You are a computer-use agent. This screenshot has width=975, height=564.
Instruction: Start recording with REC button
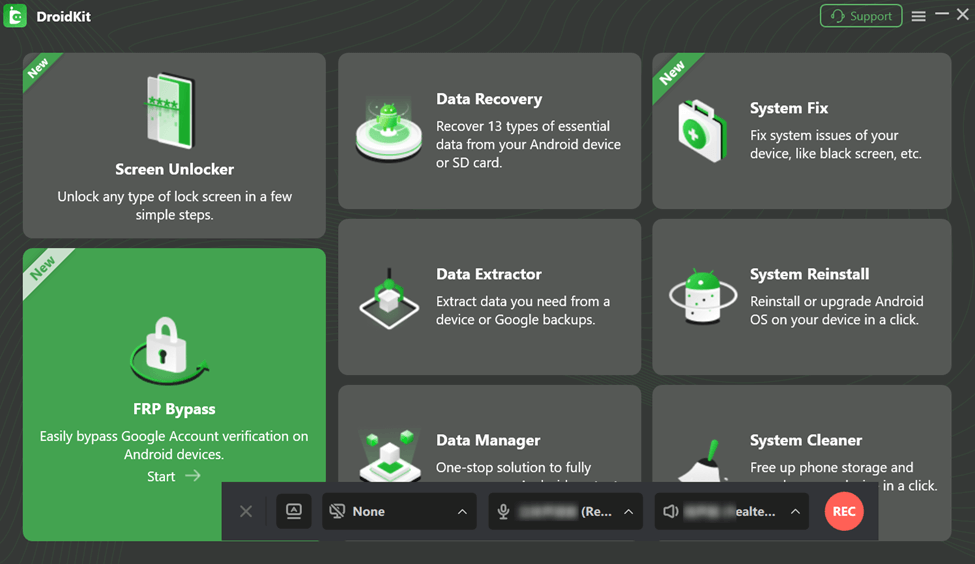pos(844,511)
